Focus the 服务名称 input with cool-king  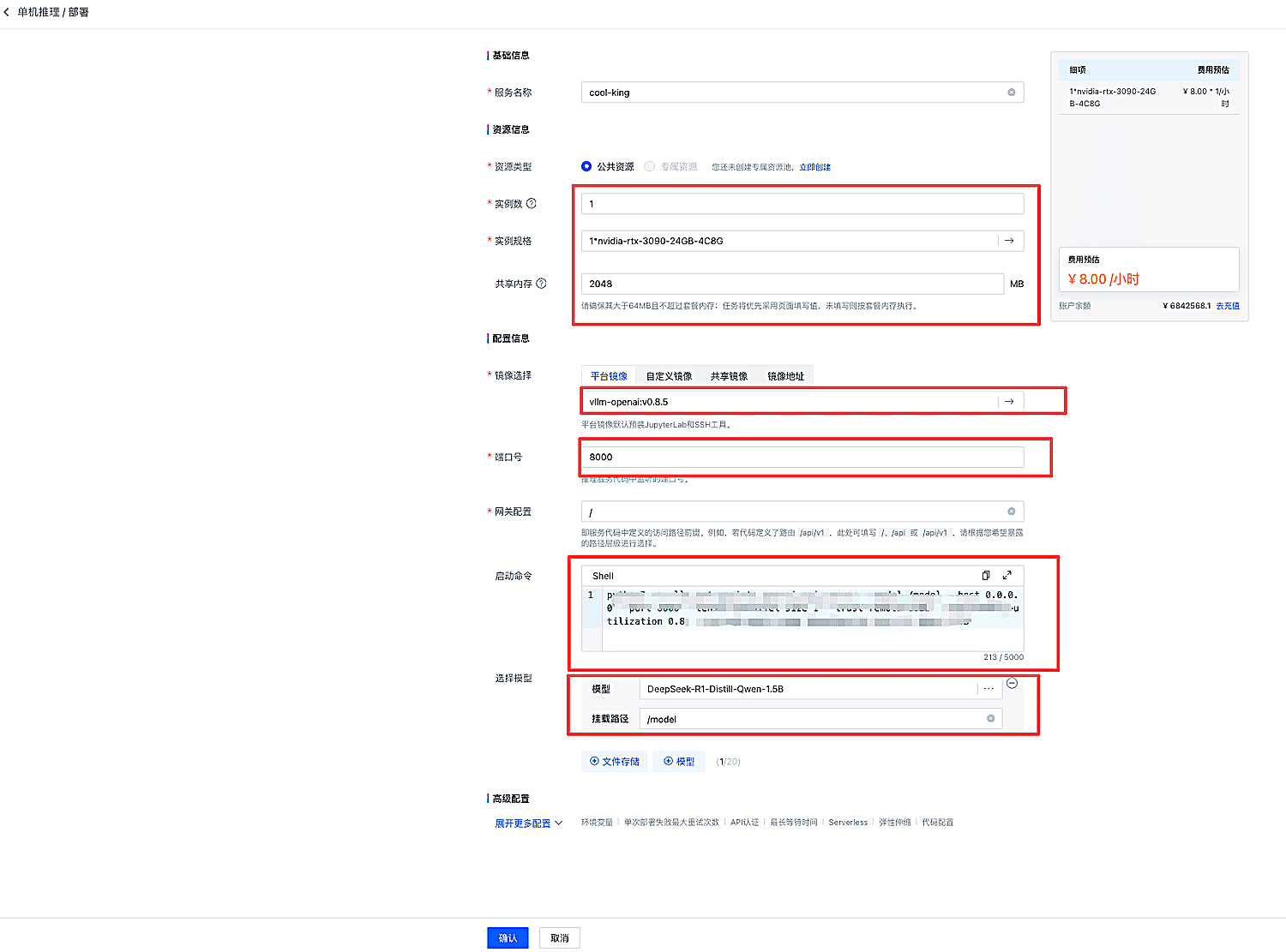coord(802,93)
